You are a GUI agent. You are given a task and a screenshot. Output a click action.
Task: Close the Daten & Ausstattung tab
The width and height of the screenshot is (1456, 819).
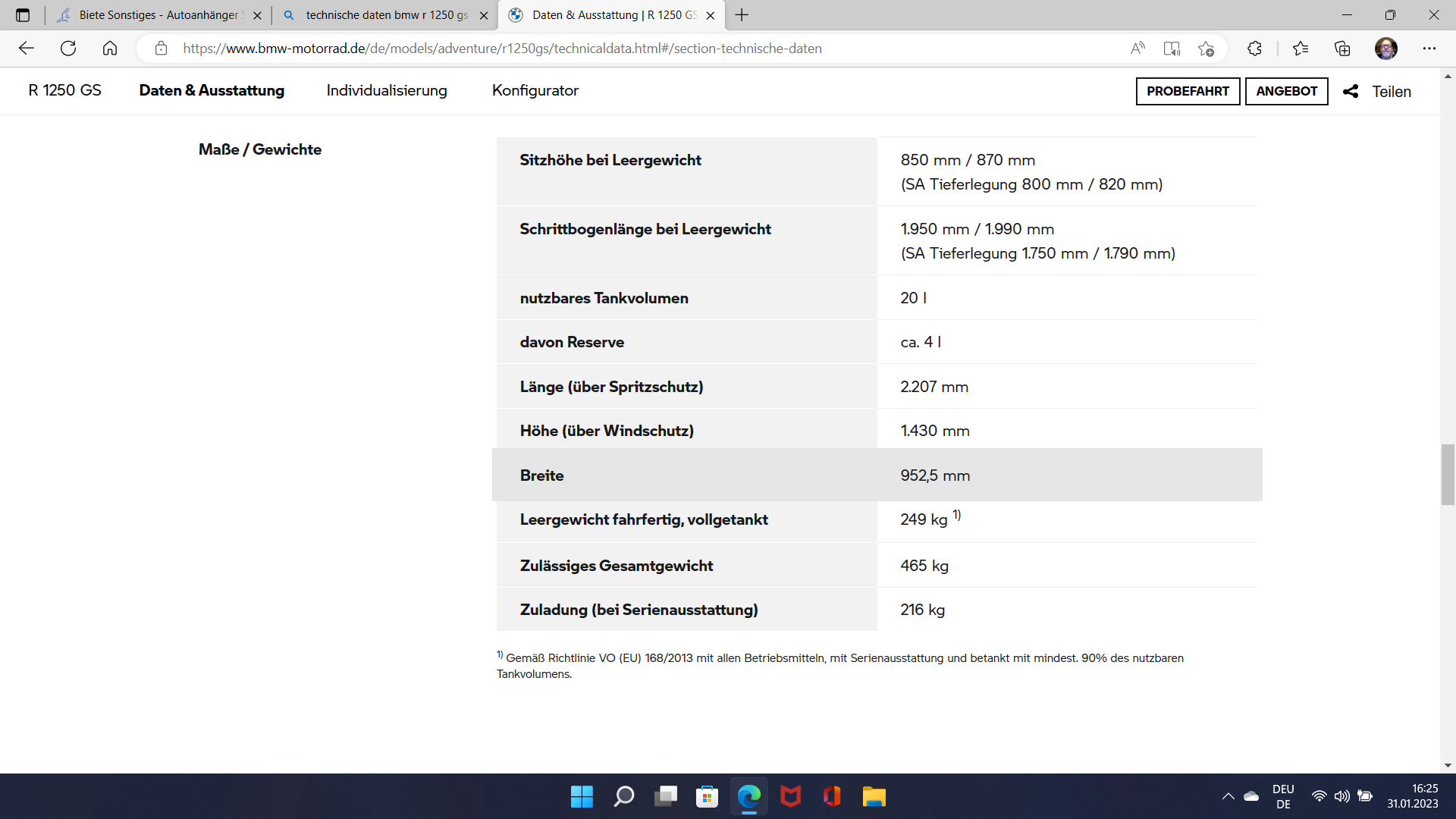[710, 15]
